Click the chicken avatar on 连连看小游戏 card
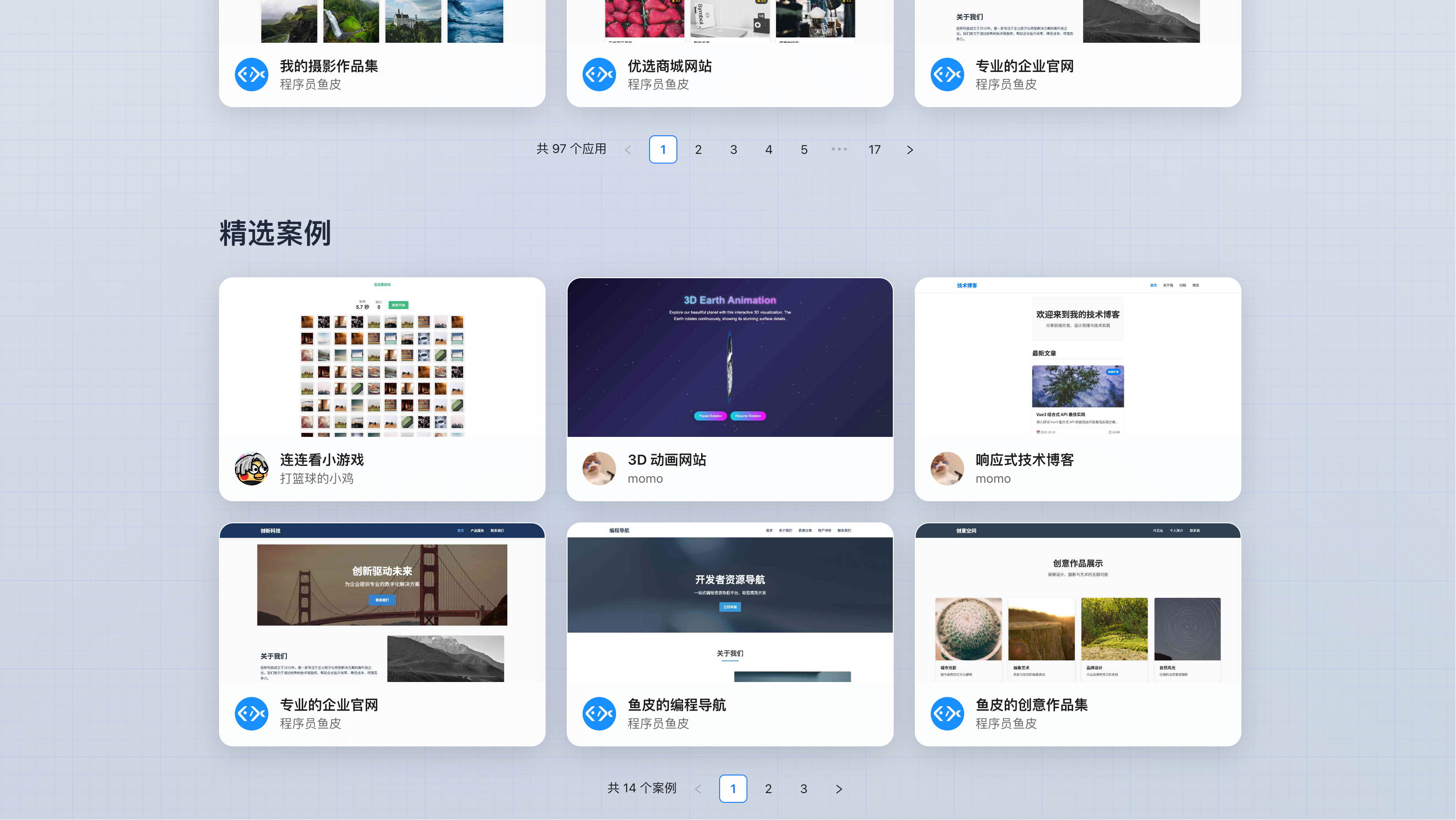1456x820 pixels. click(251, 468)
